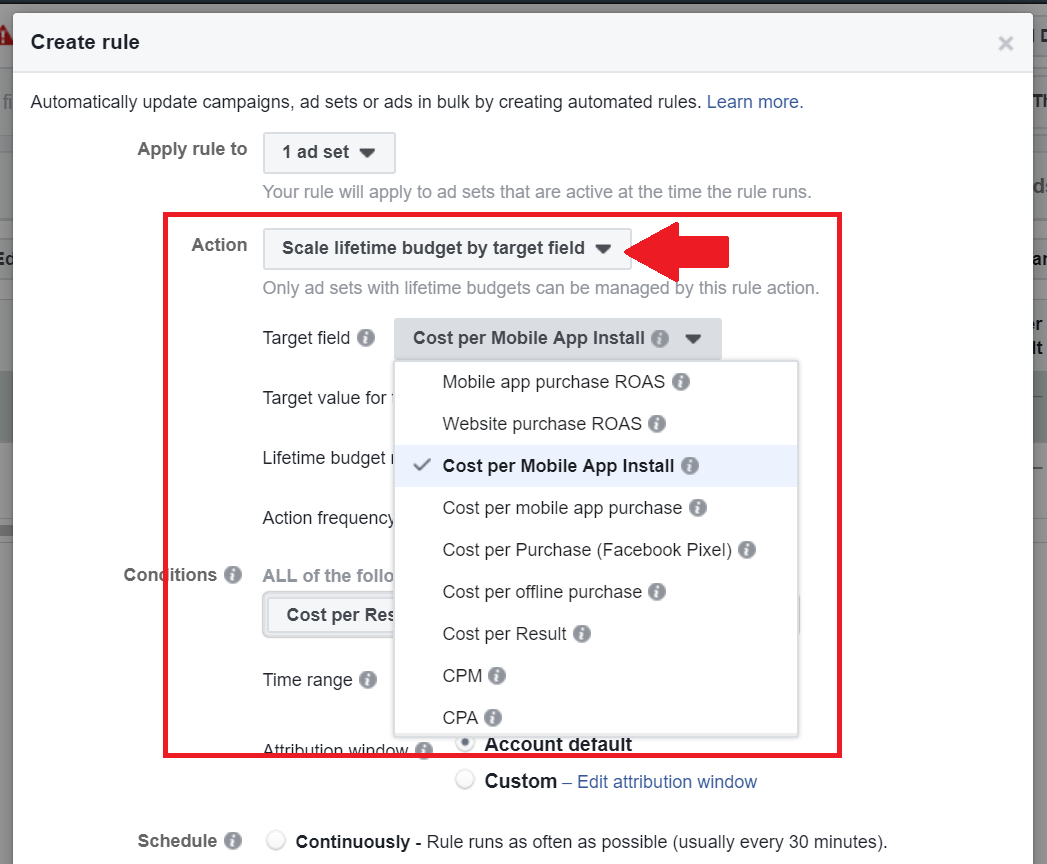Click info icon in the Target field dropdown button
The height and width of the screenshot is (864, 1047).
(x=660, y=339)
